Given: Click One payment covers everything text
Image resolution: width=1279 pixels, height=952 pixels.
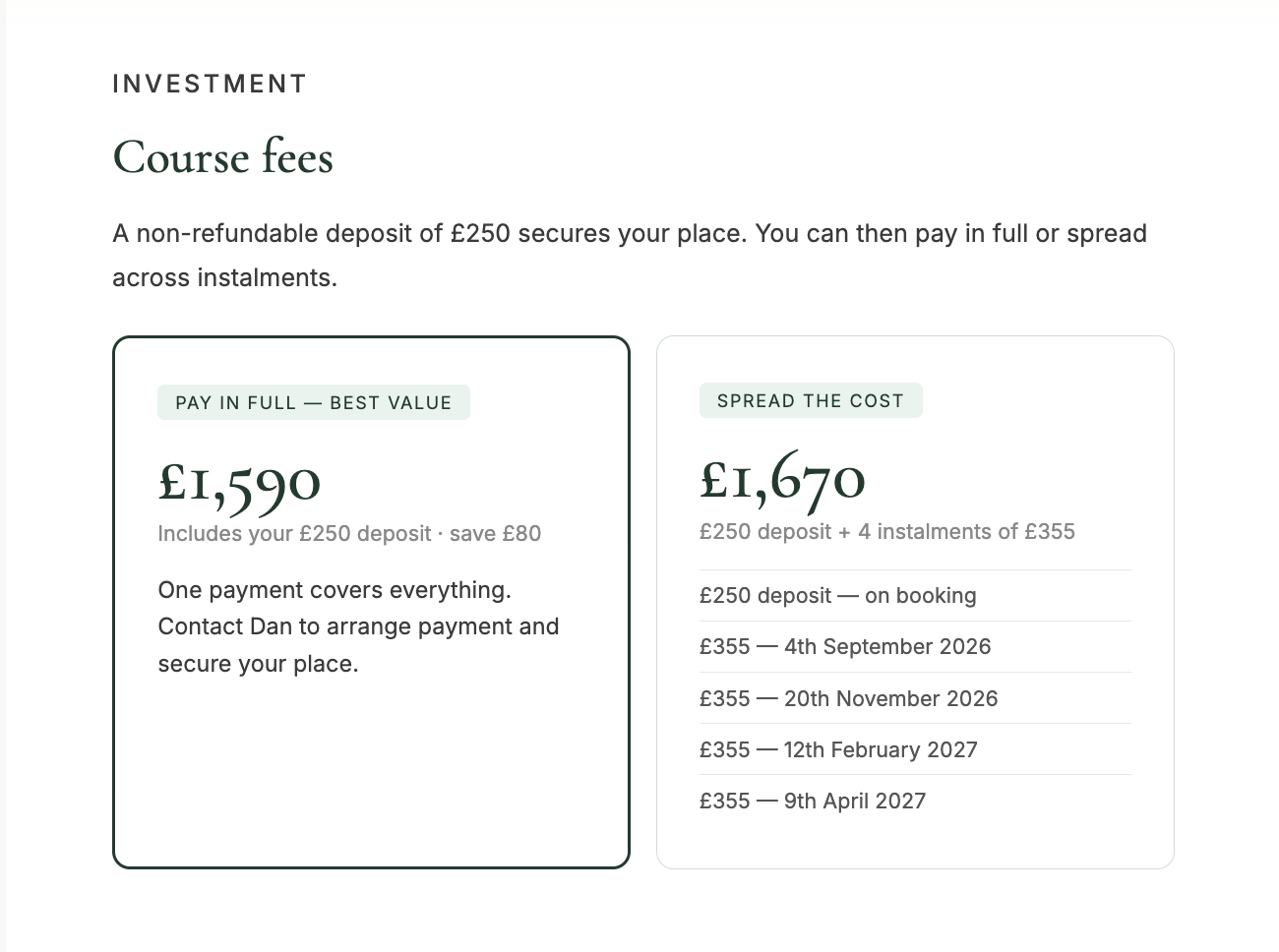Looking at the screenshot, I should point(335,590).
